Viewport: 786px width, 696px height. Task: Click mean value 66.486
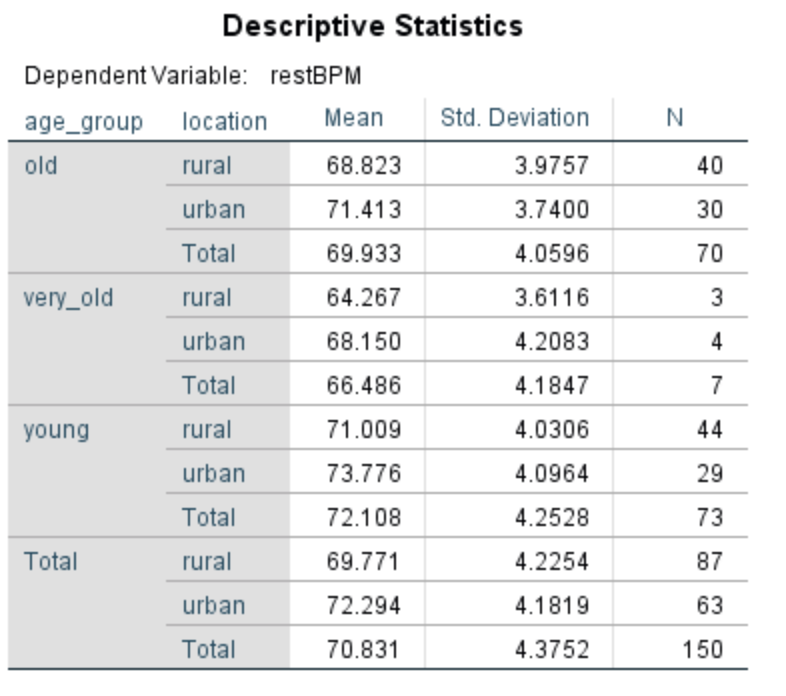(x=363, y=386)
